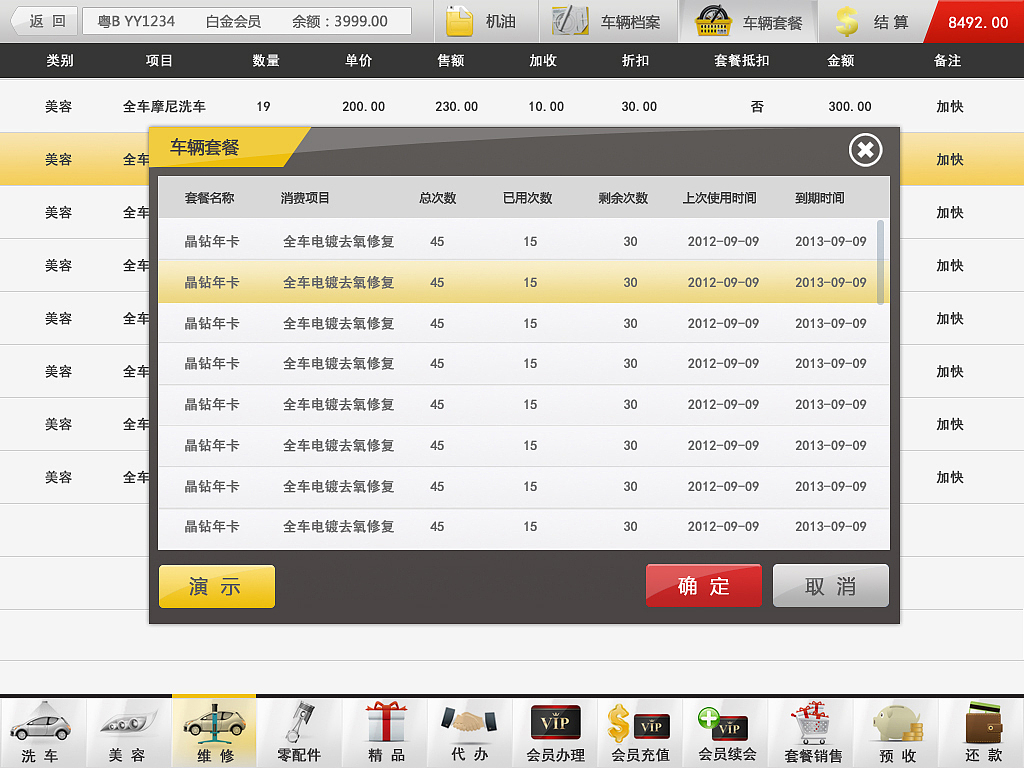The height and width of the screenshot is (768, 1024).
Task: Click 200.00 unit price cell
Action: (363, 106)
